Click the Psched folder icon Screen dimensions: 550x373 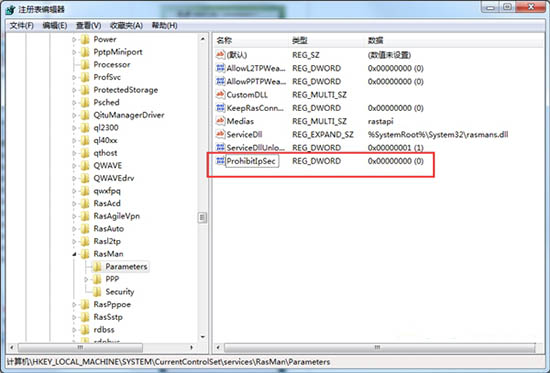click(85, 102)
